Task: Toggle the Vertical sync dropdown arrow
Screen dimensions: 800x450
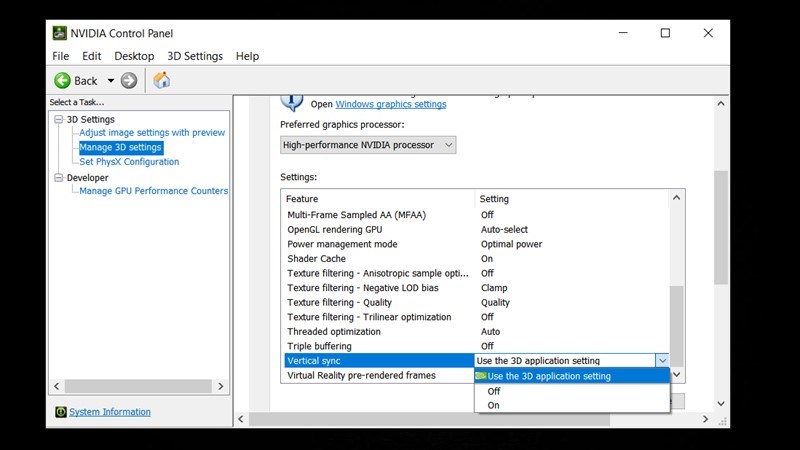Action: [x=662, y=361]
